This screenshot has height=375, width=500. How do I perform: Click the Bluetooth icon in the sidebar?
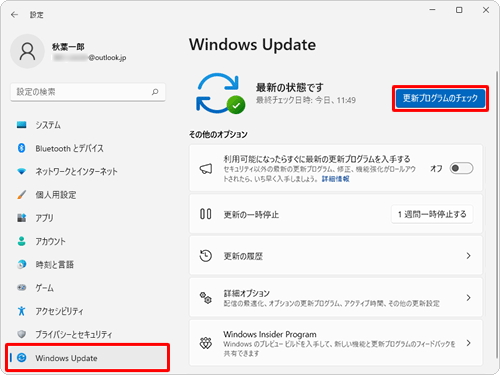pos(22,148)
